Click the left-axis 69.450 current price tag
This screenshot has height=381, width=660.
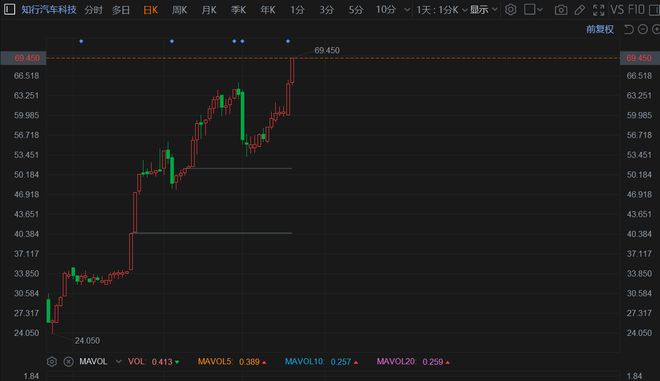tap(23, 58)
